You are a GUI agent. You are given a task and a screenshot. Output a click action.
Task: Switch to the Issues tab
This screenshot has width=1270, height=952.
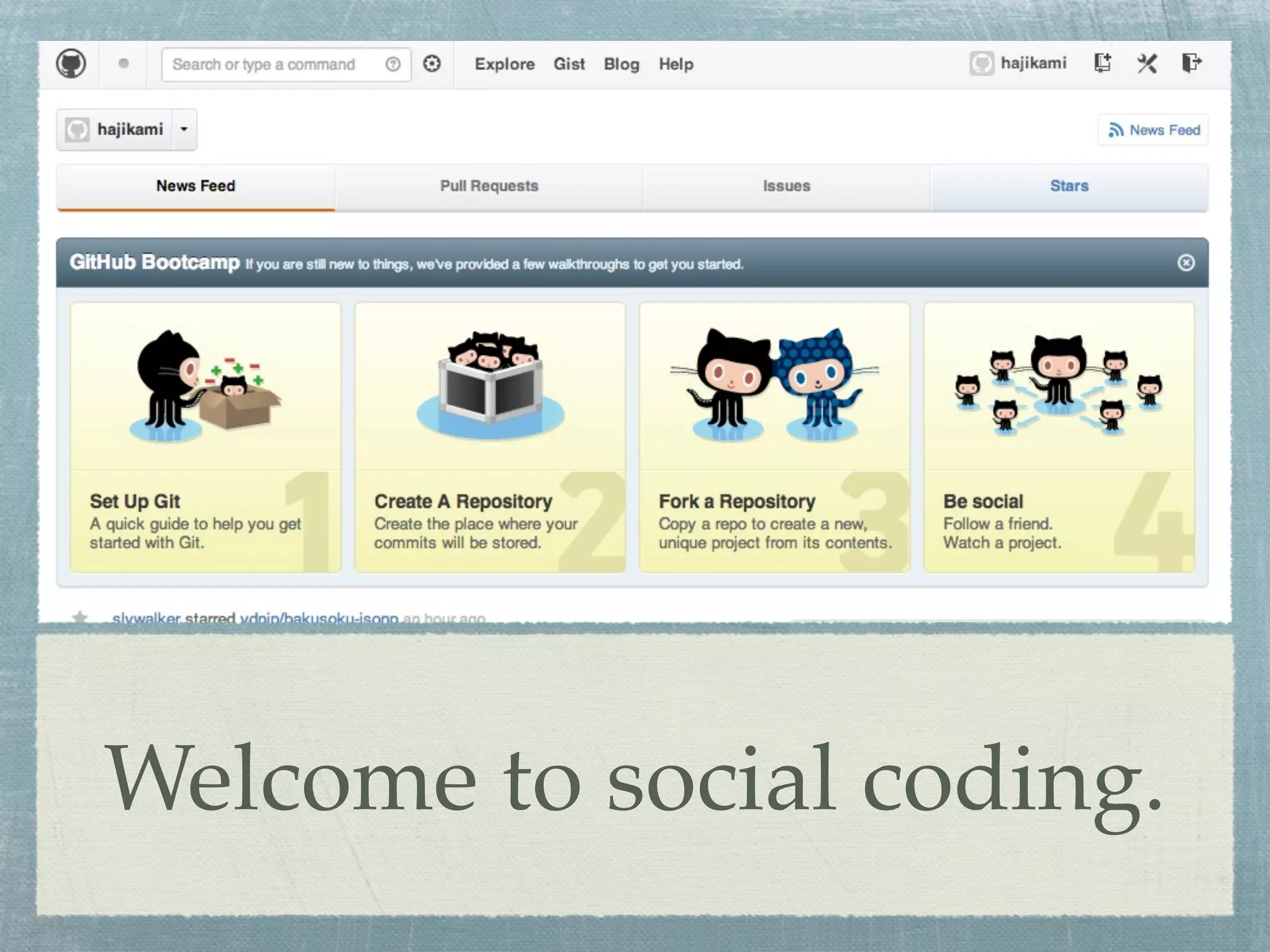[786, 187]
